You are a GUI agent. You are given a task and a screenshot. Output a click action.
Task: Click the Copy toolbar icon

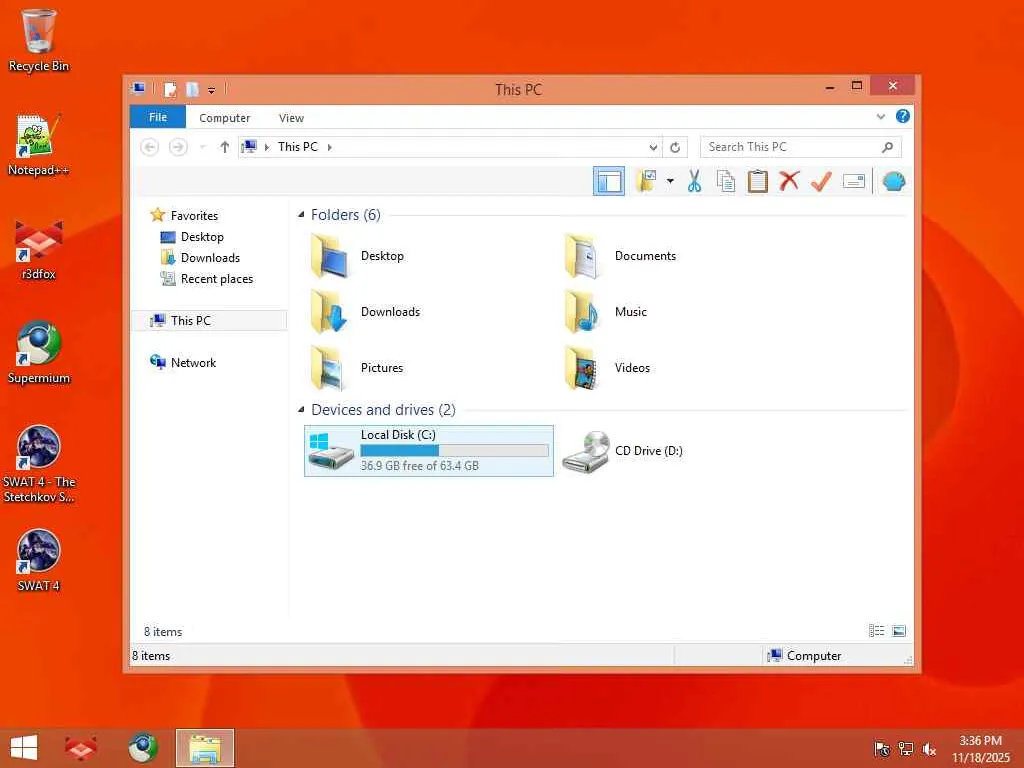(726, 182)
